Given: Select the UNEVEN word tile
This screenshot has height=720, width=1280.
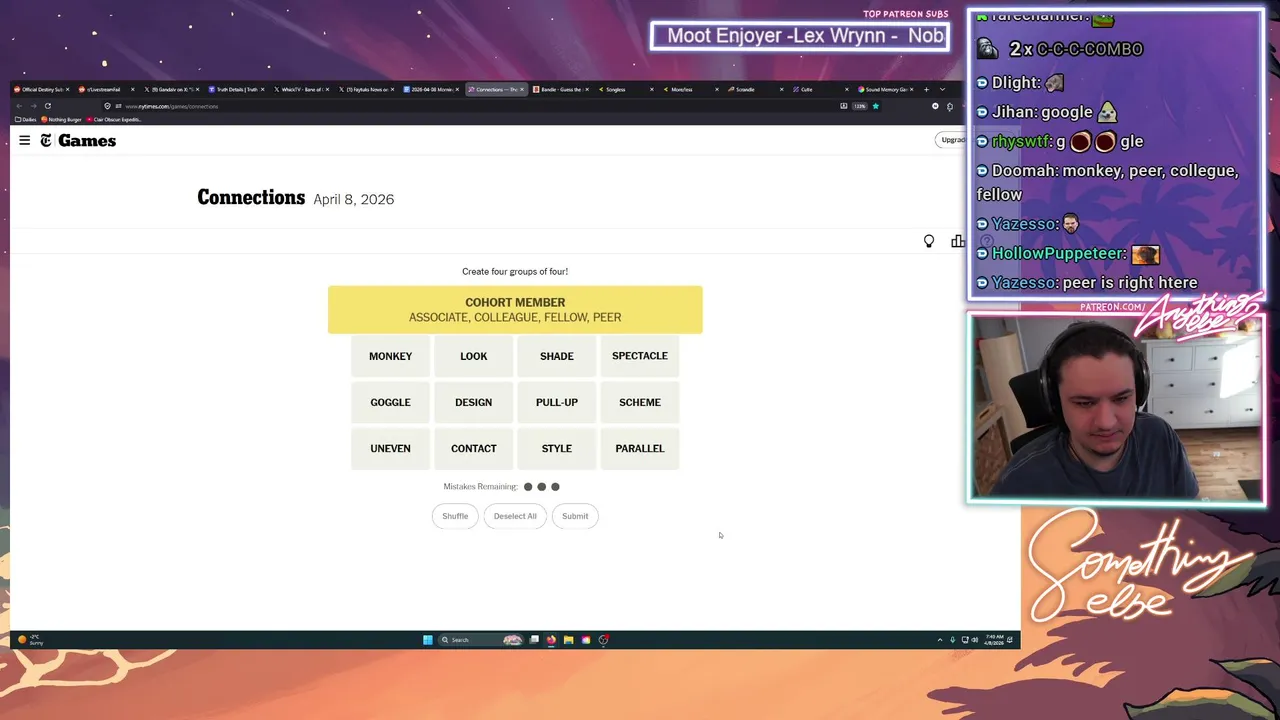Looking at the screenshot, I should coord(390,448).
